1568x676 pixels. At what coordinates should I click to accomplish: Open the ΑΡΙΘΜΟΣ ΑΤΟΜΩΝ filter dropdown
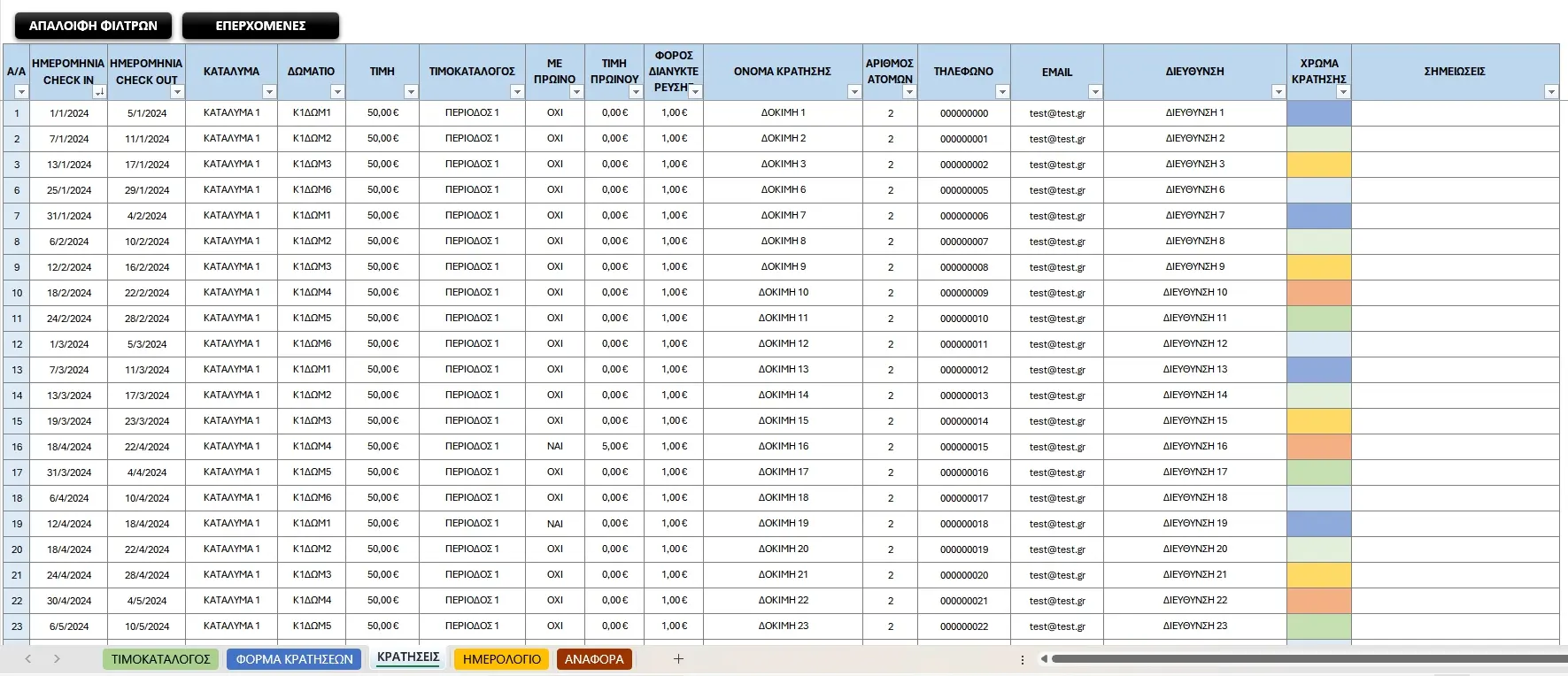click(909, 92)
